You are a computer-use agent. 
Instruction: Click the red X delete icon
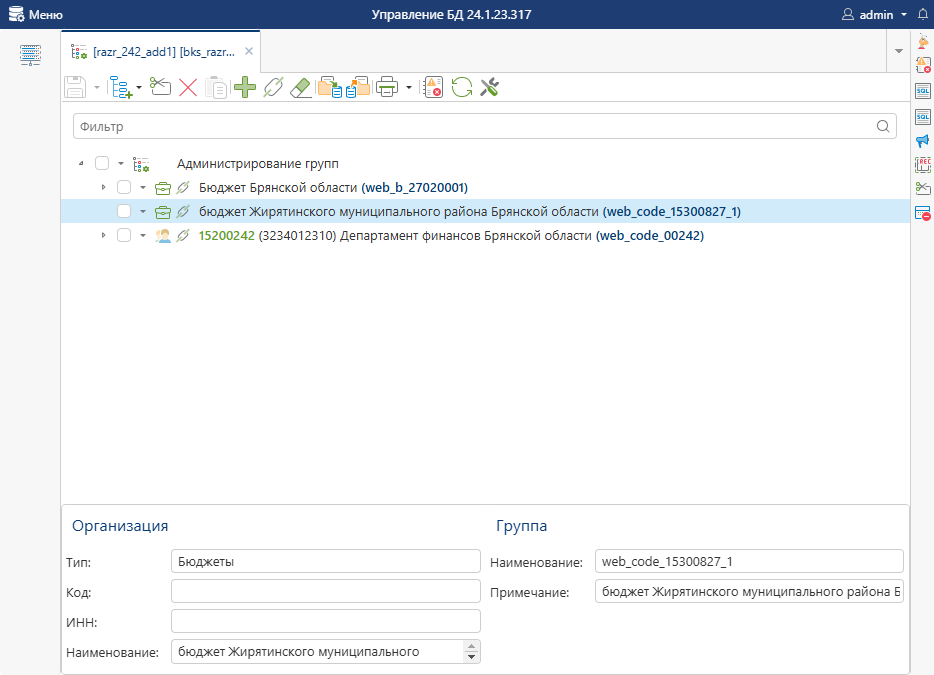(188, 88)
